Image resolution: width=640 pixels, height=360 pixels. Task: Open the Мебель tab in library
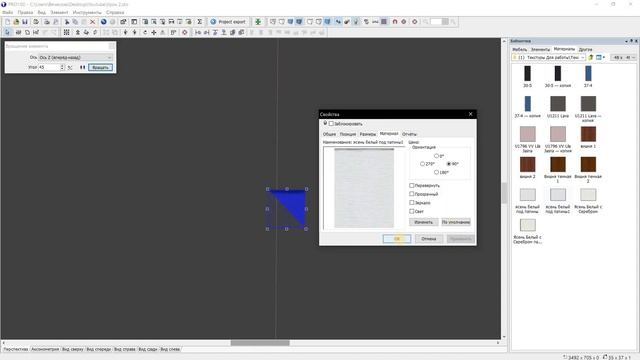[520, 49]
